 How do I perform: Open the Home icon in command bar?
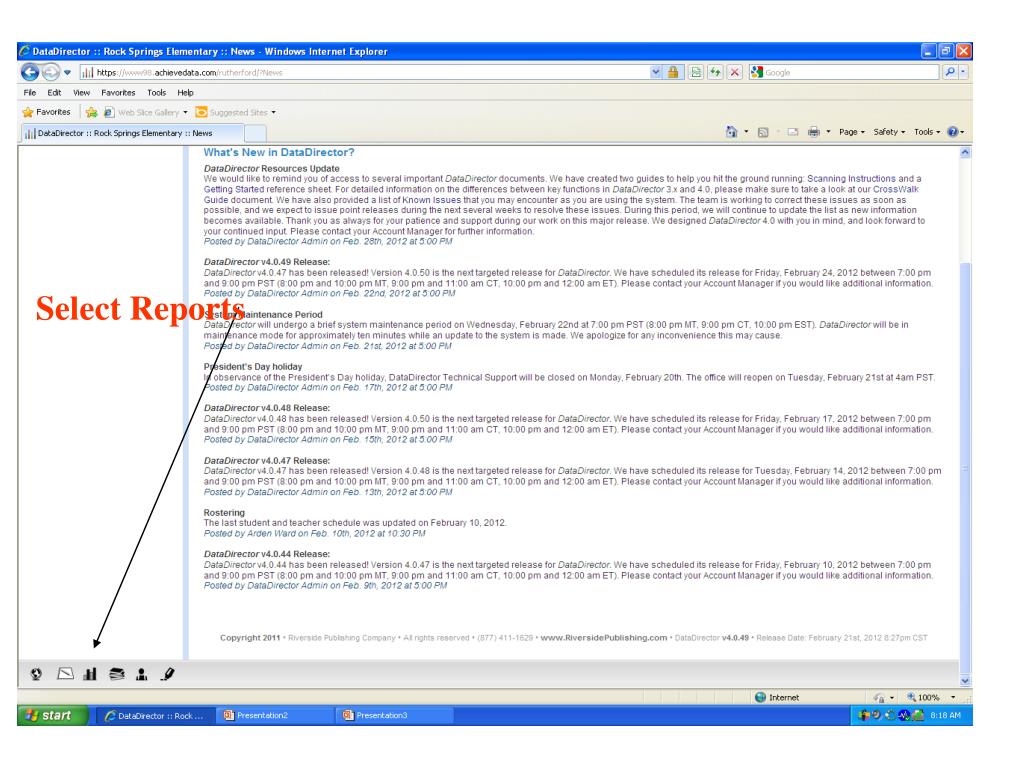click(731, 132)
